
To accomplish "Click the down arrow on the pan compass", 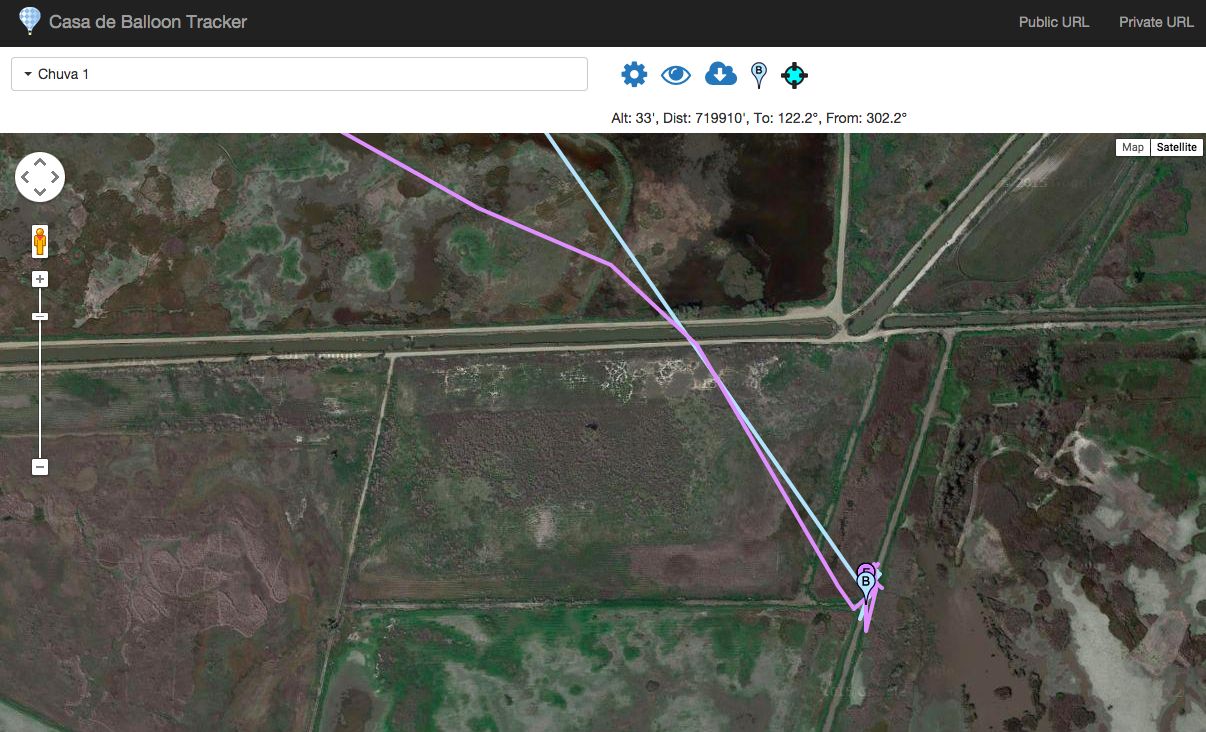I will tap(40, 191).
